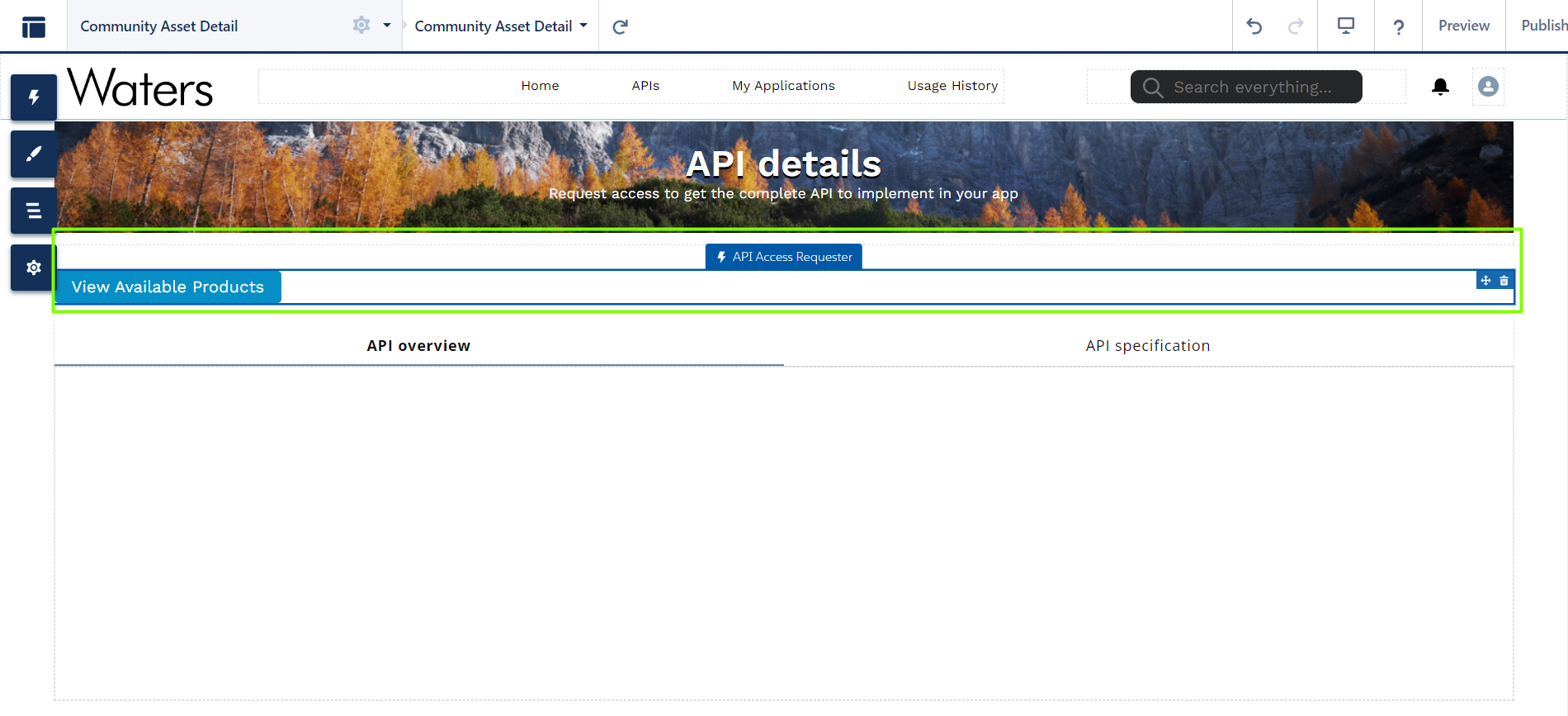Image resolution: width=1568 pixels, height=716 pixels.
Task: Open the Help question mark menu
Action: coord(1399,26)
